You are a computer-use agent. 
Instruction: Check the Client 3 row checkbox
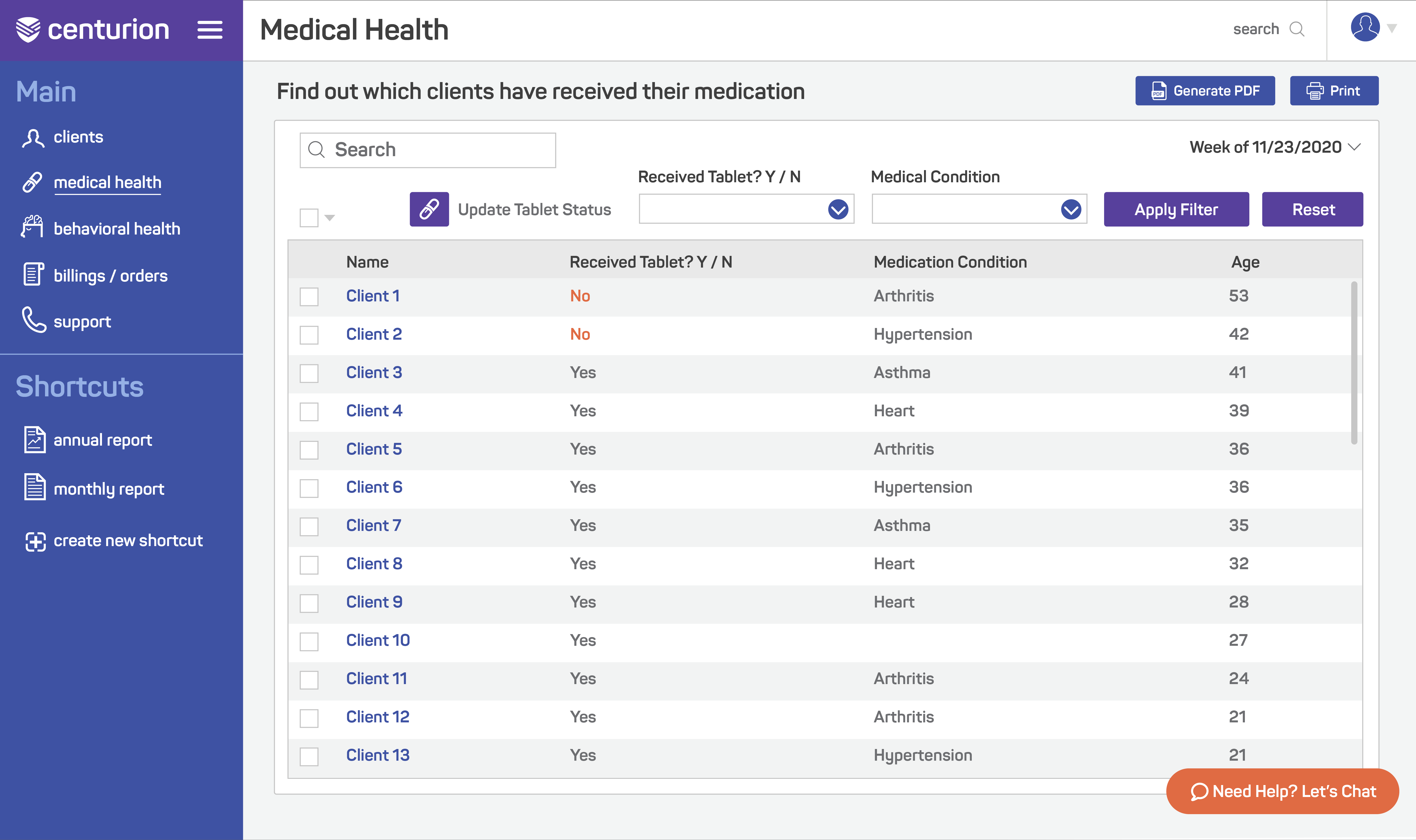[309, 373]
